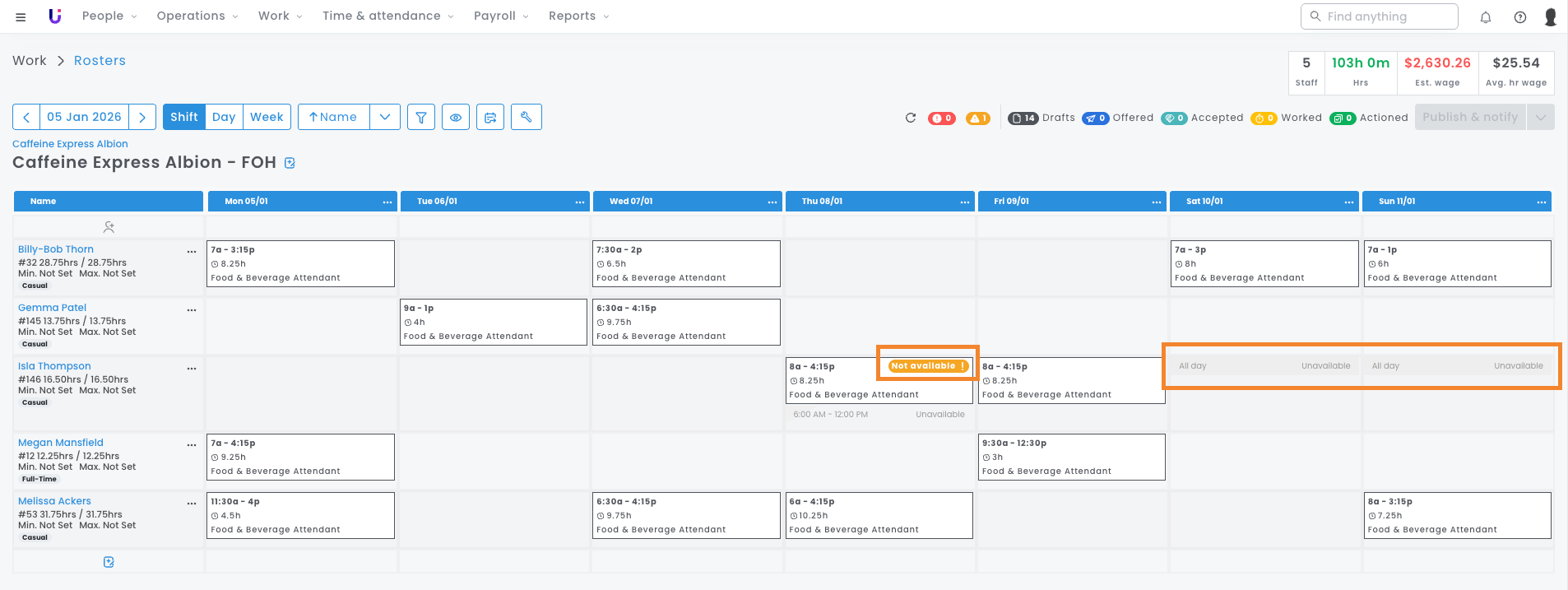The image size is (1568, 590).
Task: Switch roster to Week view
Action: point(267,117)
